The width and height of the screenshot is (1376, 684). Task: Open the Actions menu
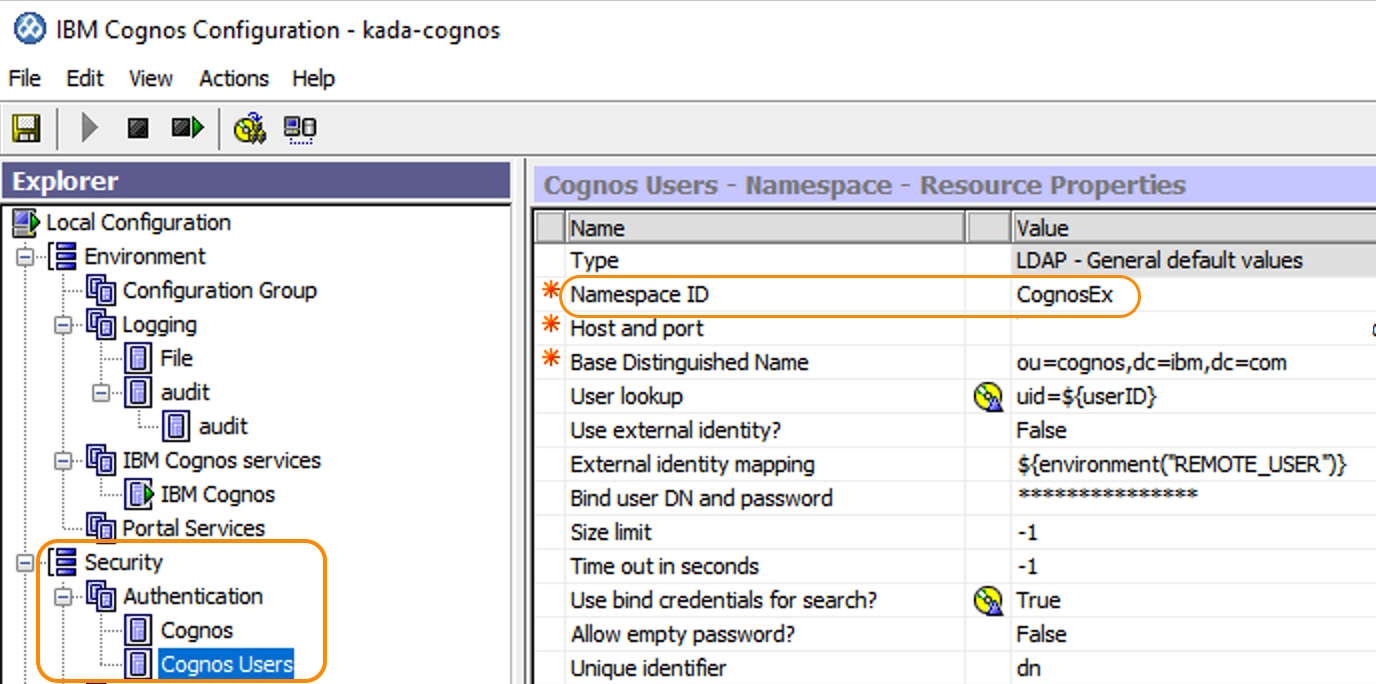(233, 78)
